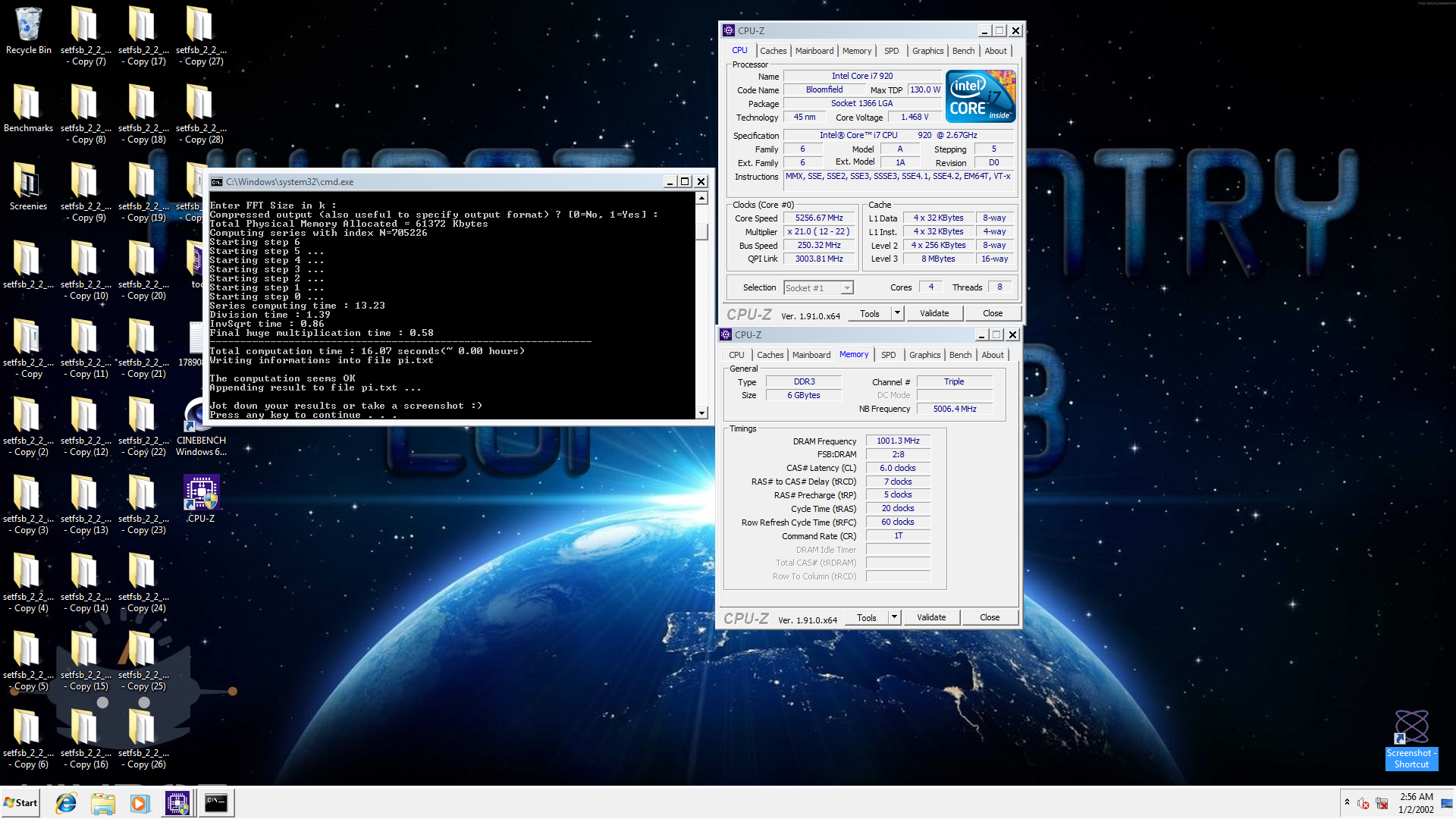The image size is (1456, 819).
Task: Click Close button in top CPU-Z window
Action: [x=993, y=313]
